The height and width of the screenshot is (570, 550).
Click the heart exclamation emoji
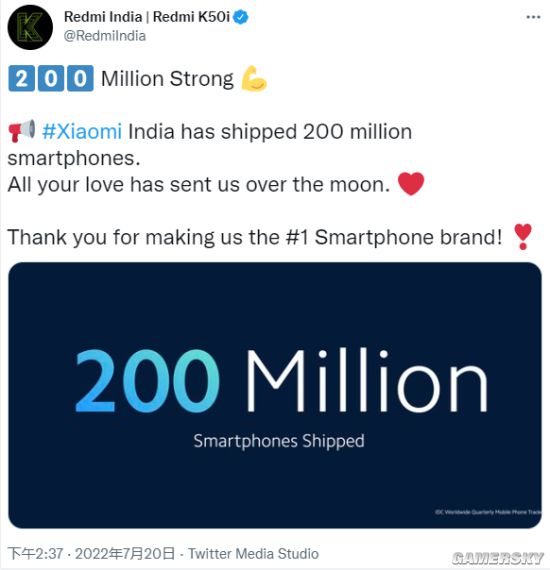pos(523,237)
